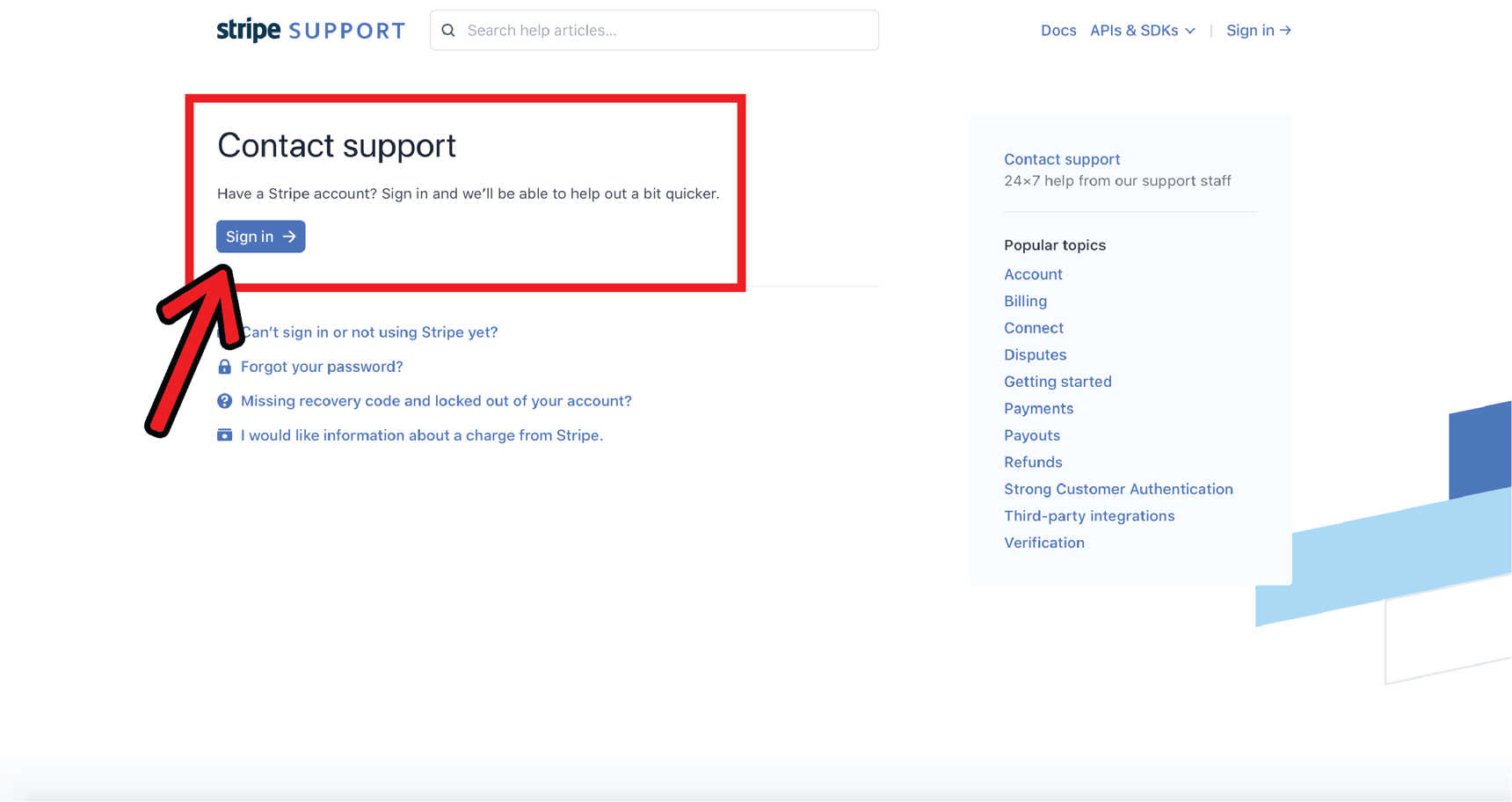Click the question mark icon near recovery code link

pos(225,400)
